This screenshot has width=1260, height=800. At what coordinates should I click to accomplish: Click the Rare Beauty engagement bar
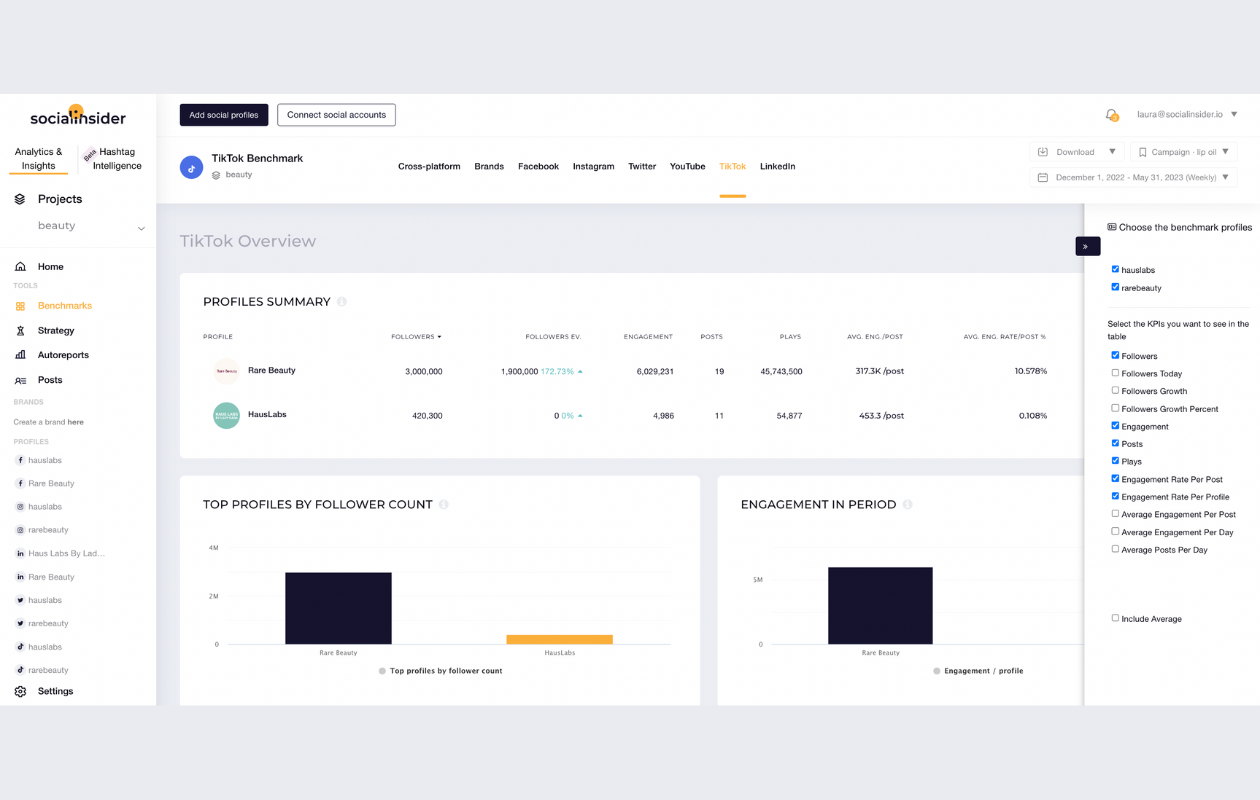(x=880, y=606)
